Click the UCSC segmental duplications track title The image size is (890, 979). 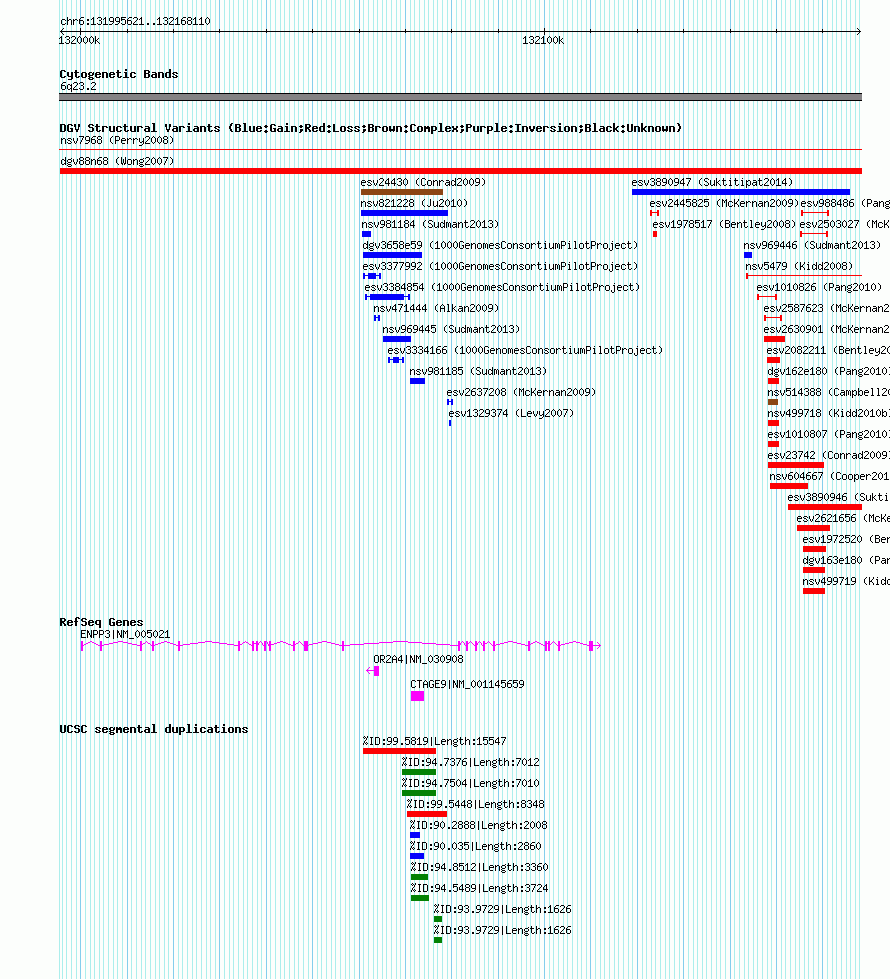[154, 729]
